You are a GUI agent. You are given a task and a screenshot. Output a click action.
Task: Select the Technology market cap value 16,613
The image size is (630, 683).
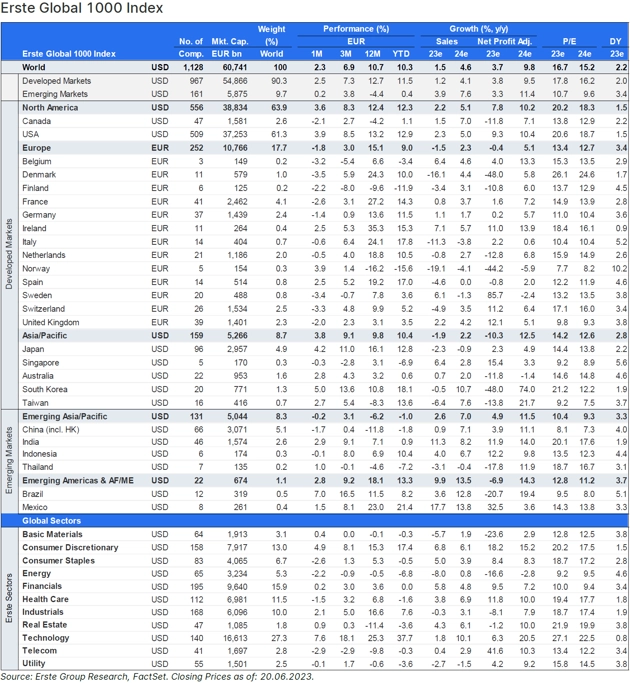234,638
